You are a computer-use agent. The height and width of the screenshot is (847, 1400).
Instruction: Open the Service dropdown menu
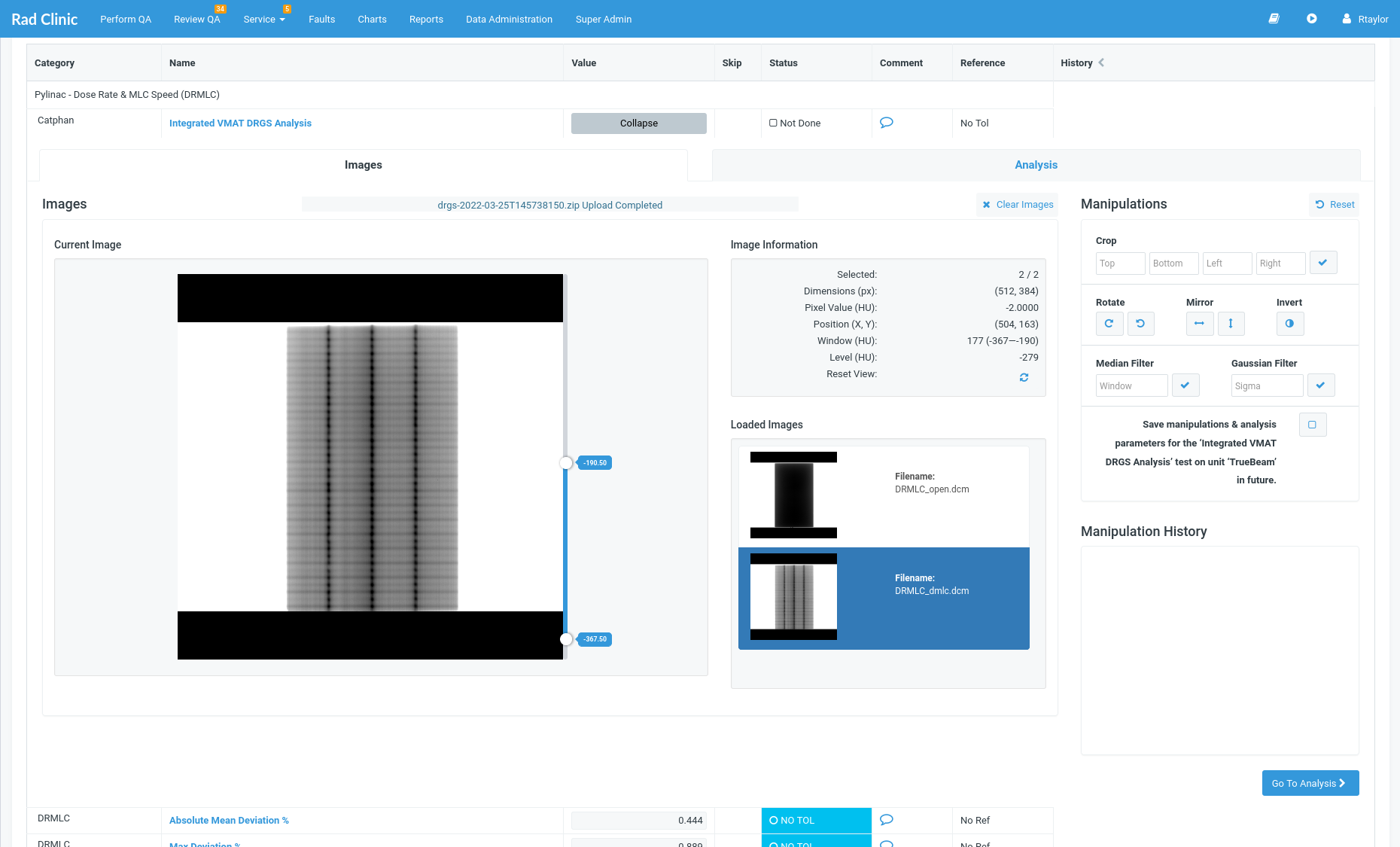click(264, 19)
